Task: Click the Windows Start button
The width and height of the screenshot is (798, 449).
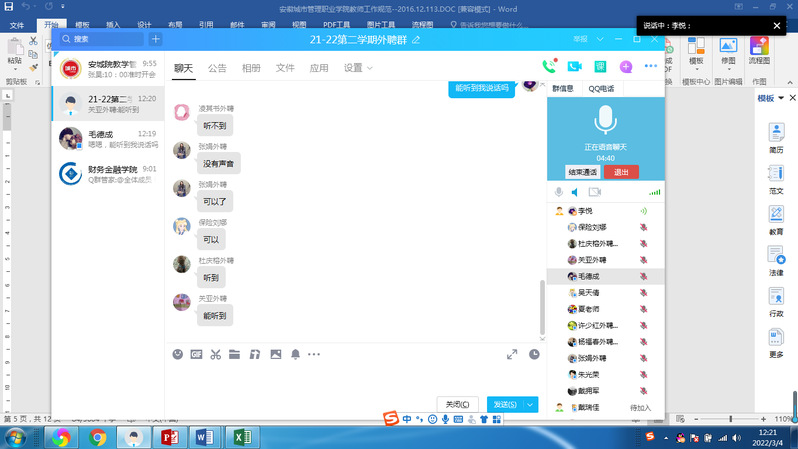Action: [x=15, y=438]
